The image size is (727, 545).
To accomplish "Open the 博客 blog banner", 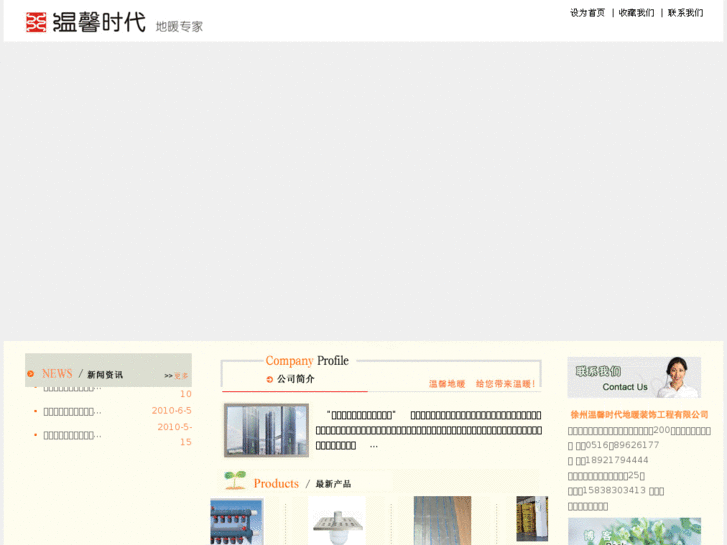I will (634, 532).
